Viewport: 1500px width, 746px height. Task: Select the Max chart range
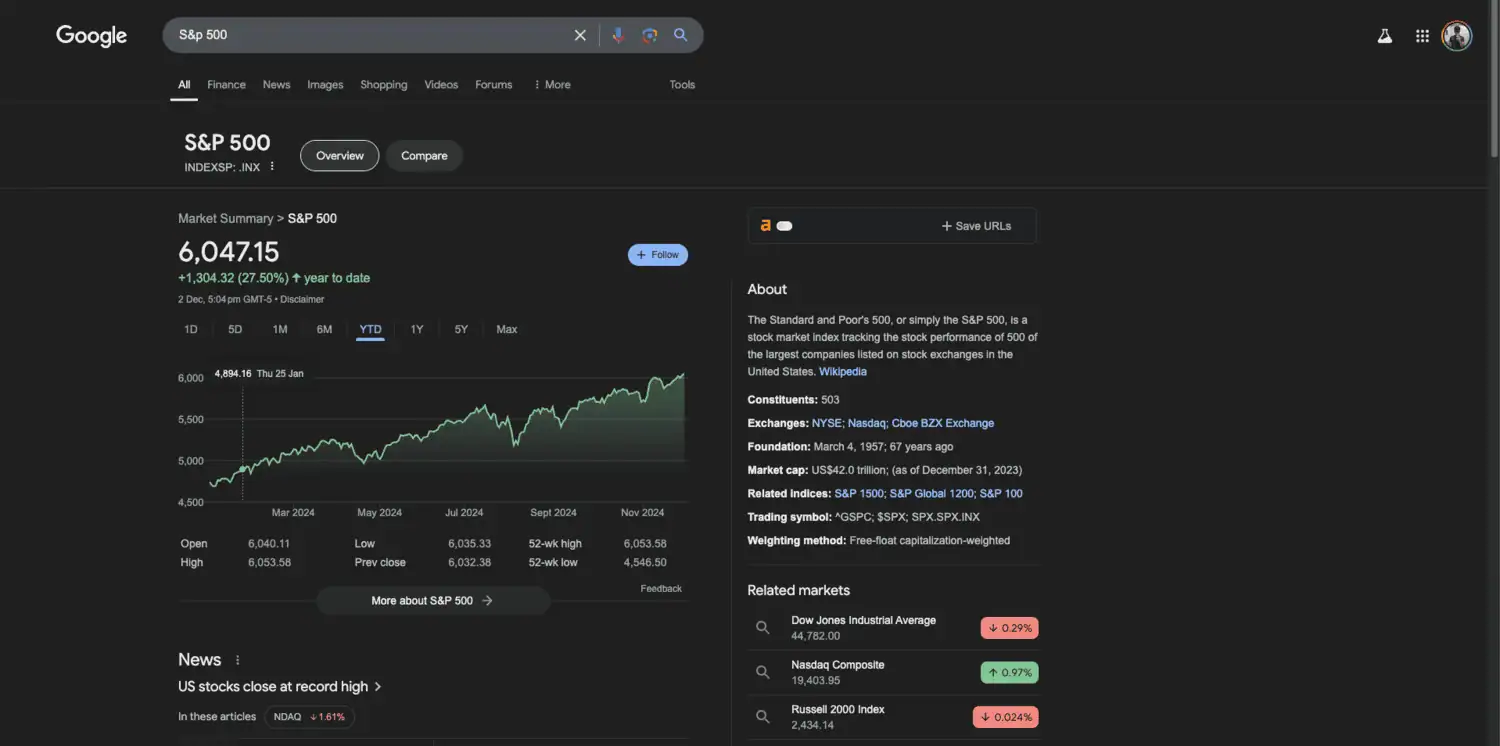507,329
